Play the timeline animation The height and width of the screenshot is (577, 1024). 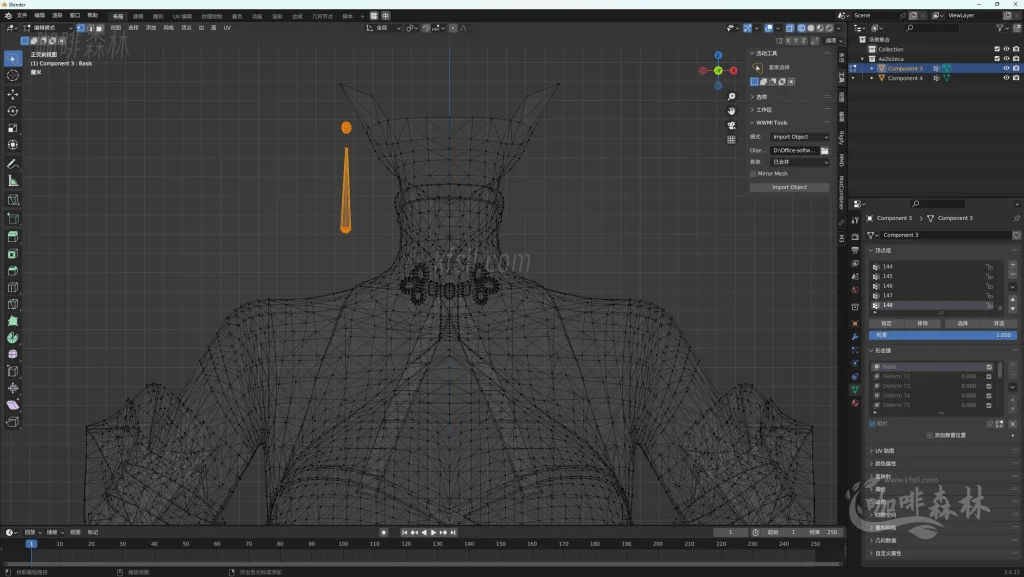[433, 533]
